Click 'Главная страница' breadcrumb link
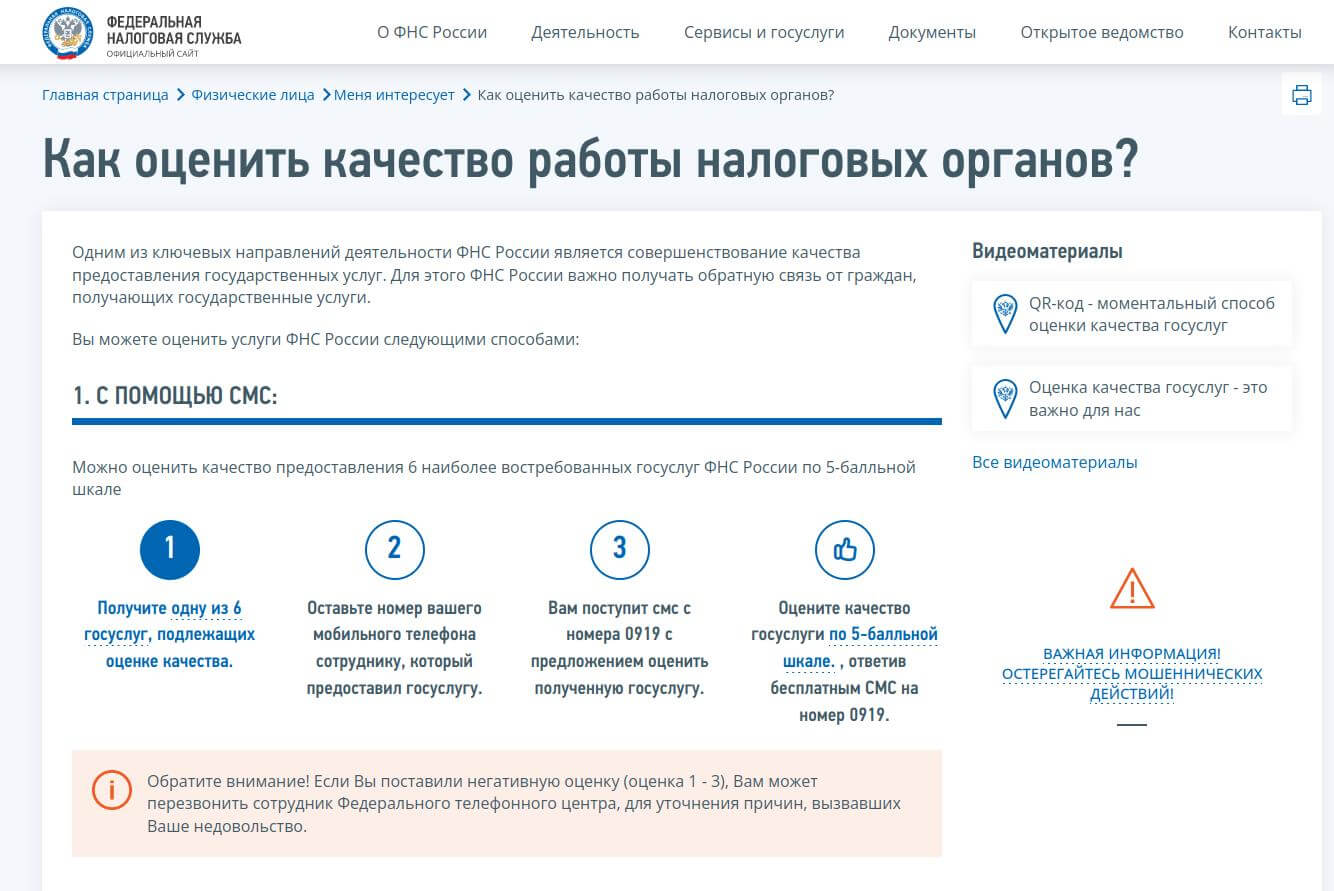Image resolution: width=1334 pixels, height=891 pixels. (105, 95)
